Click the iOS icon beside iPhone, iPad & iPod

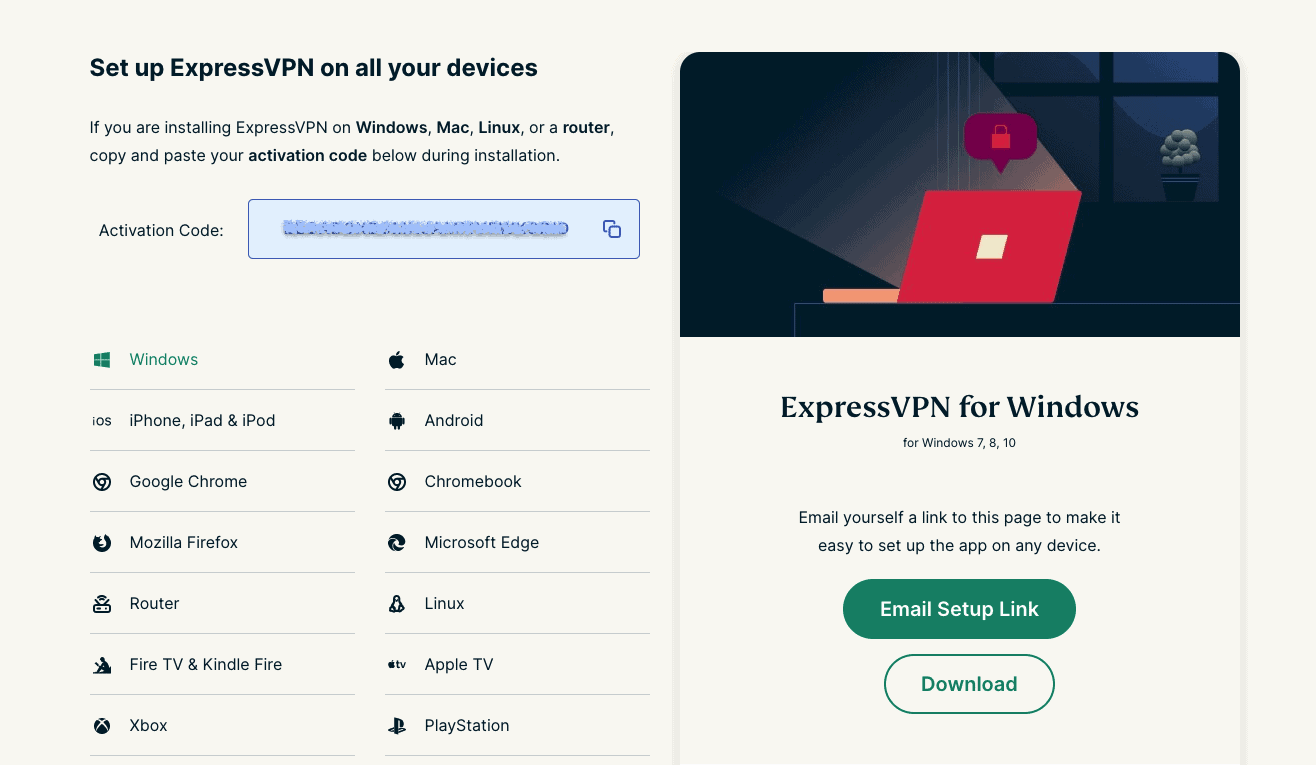[102, 421]
